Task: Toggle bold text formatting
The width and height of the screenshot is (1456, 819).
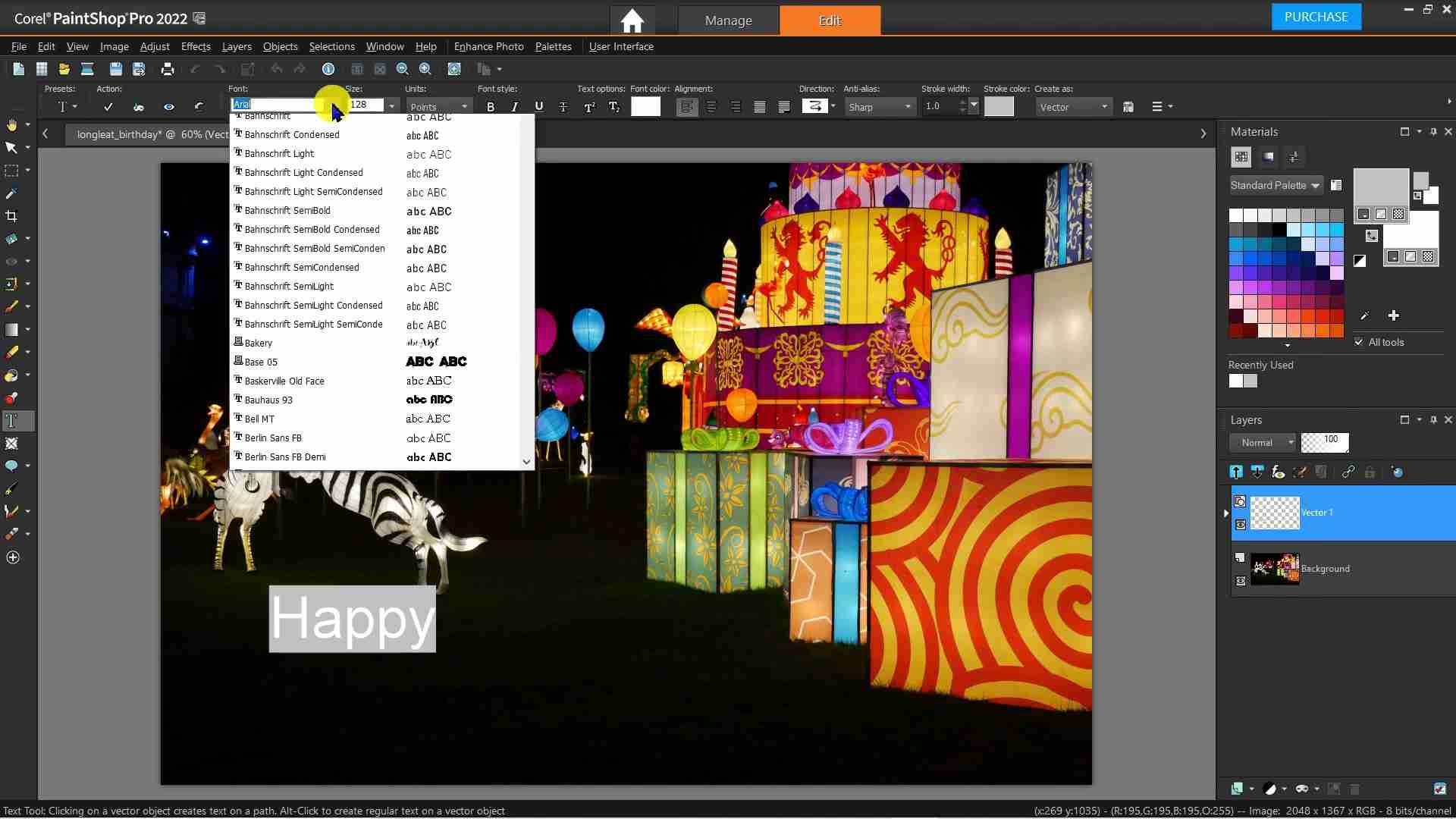Action: (x=489, y=106)
